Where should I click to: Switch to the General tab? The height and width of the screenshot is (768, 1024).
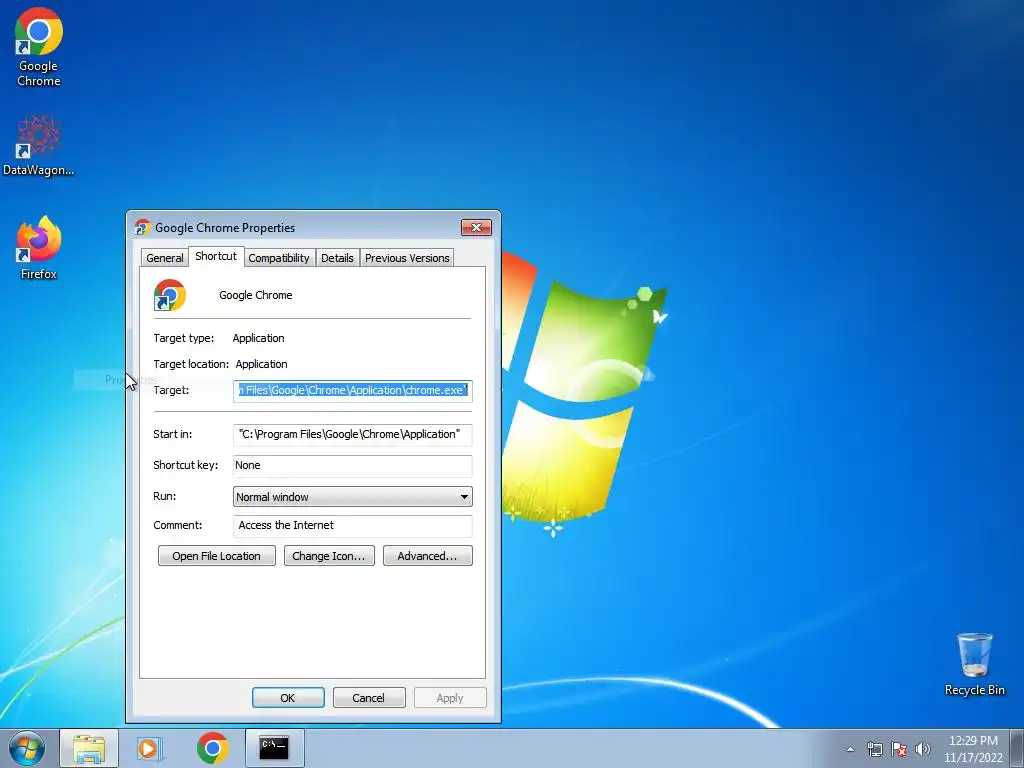[165, 258]
